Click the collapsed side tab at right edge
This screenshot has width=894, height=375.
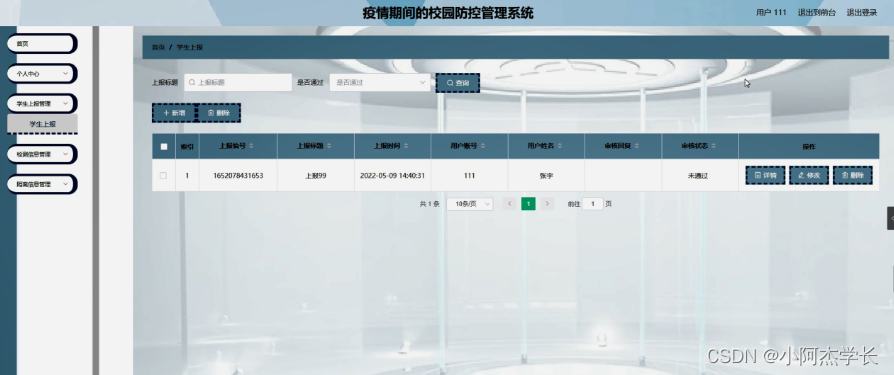[x=890, y=218]
